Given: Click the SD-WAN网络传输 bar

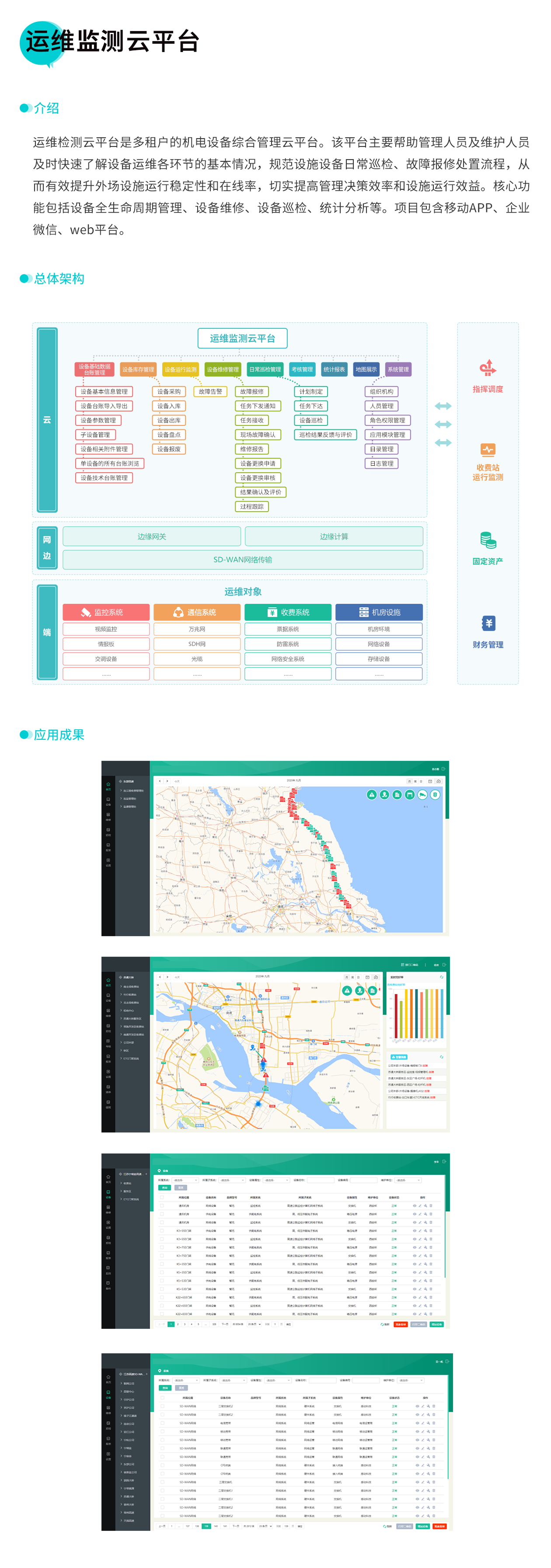Looking at the screenshot, I should coord(242,559).
